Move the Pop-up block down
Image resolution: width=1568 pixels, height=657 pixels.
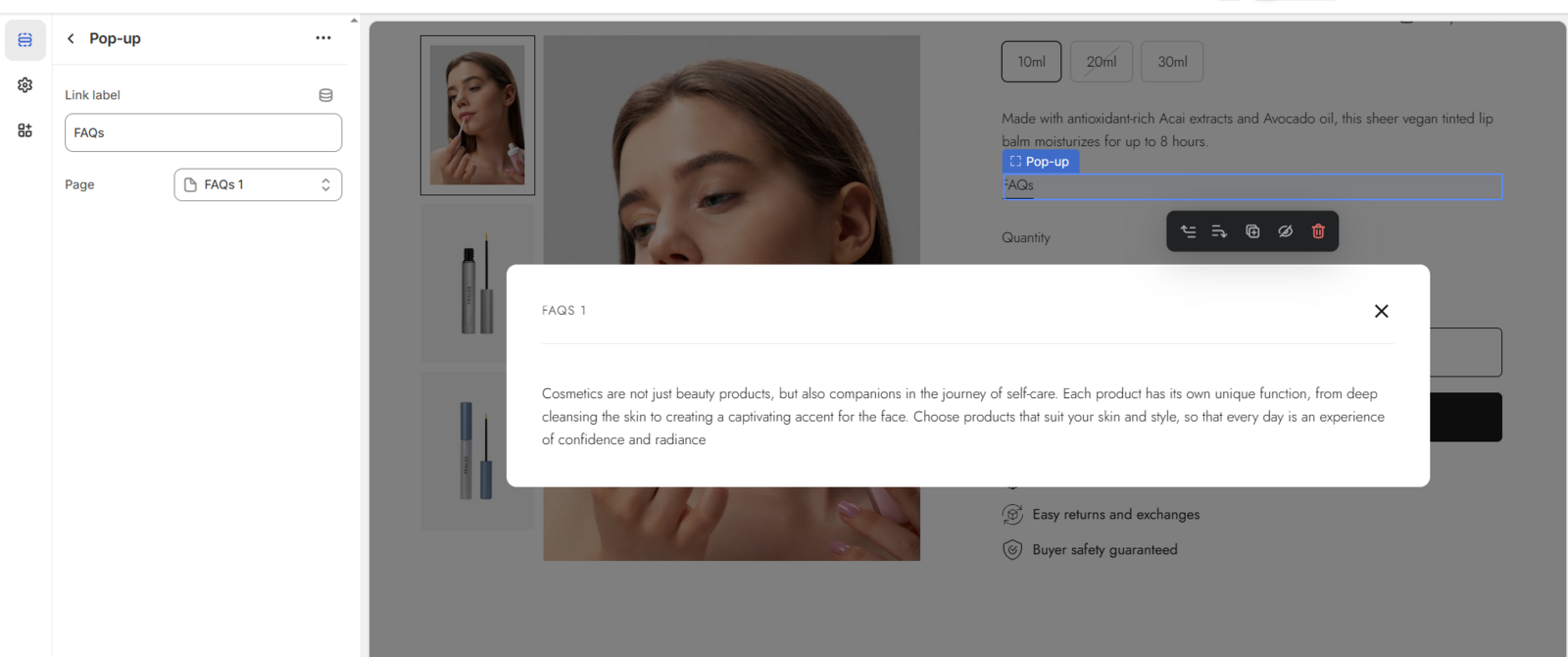pos(1219,231)
